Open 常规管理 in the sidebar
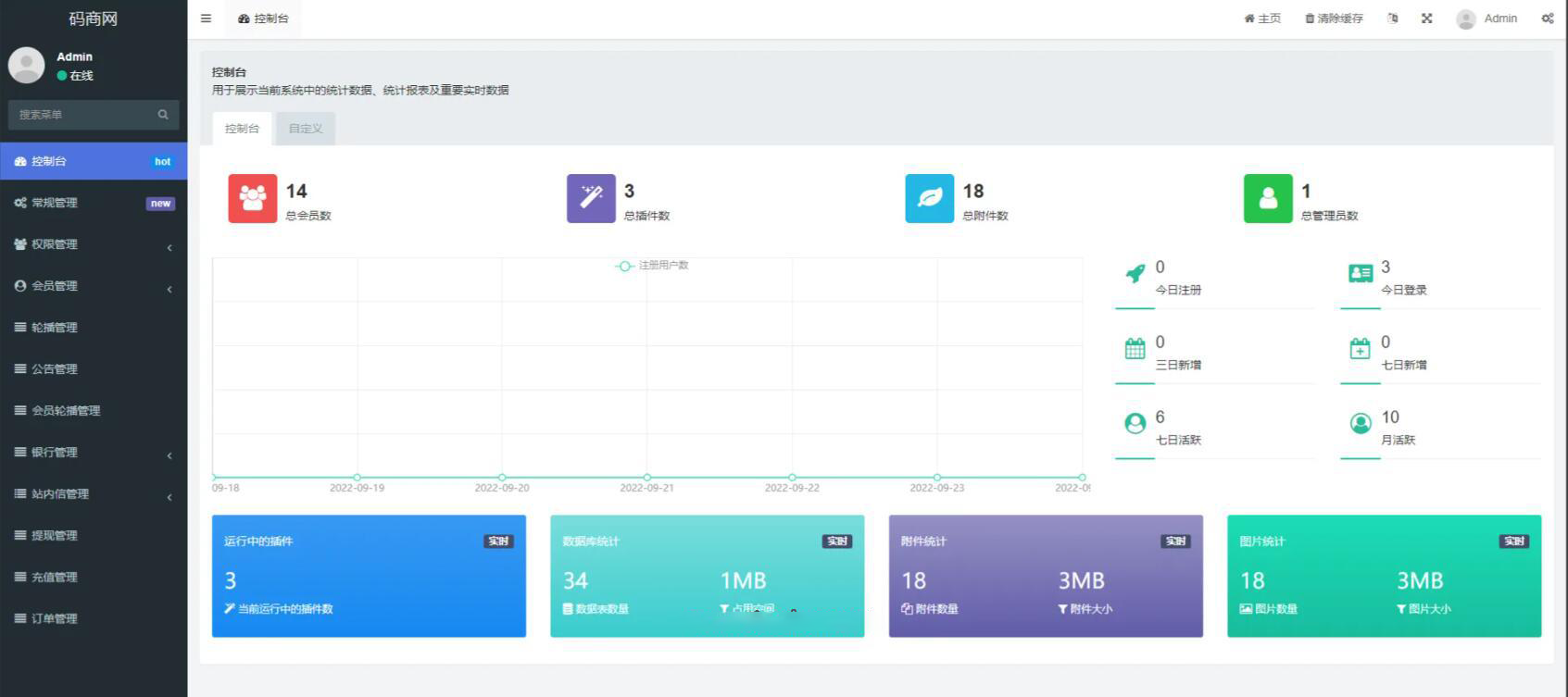This screenshot has width=1568, height=697. 93,203
